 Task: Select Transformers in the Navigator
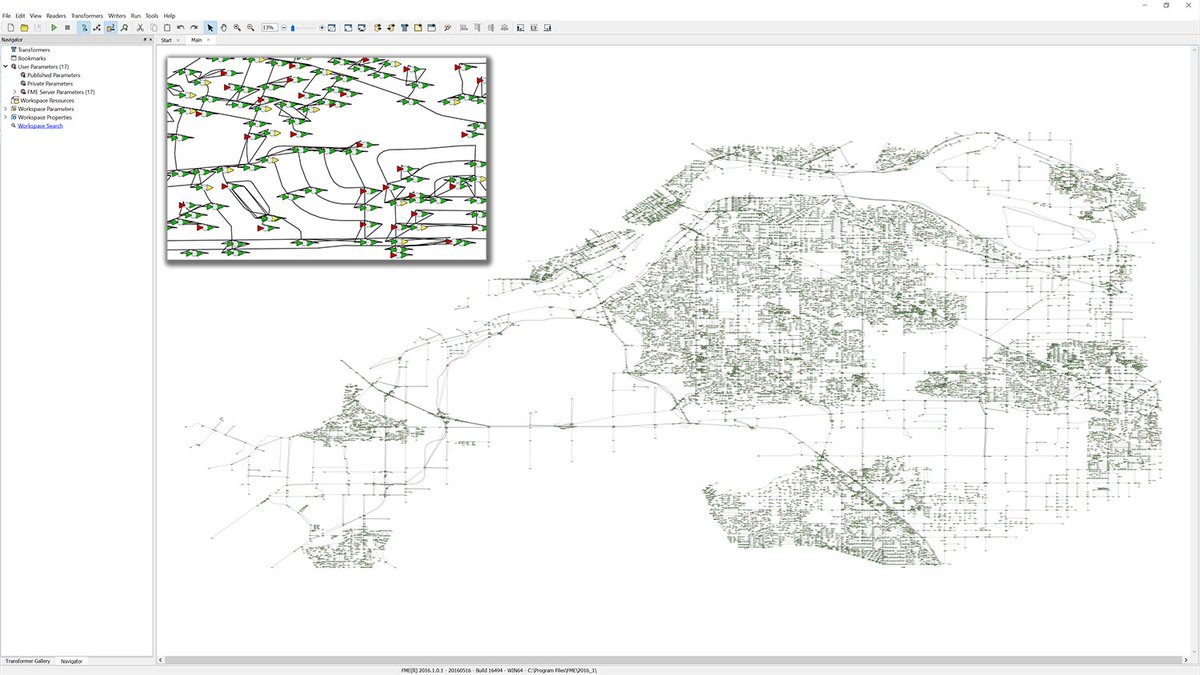(33, 49)
